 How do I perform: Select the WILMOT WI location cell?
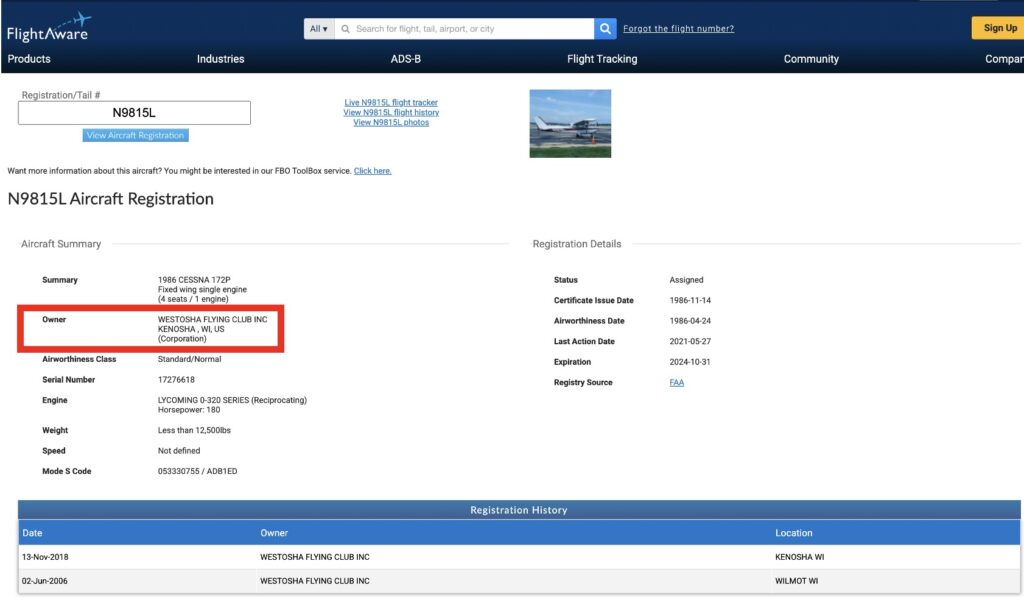click(x=796, y=581)
